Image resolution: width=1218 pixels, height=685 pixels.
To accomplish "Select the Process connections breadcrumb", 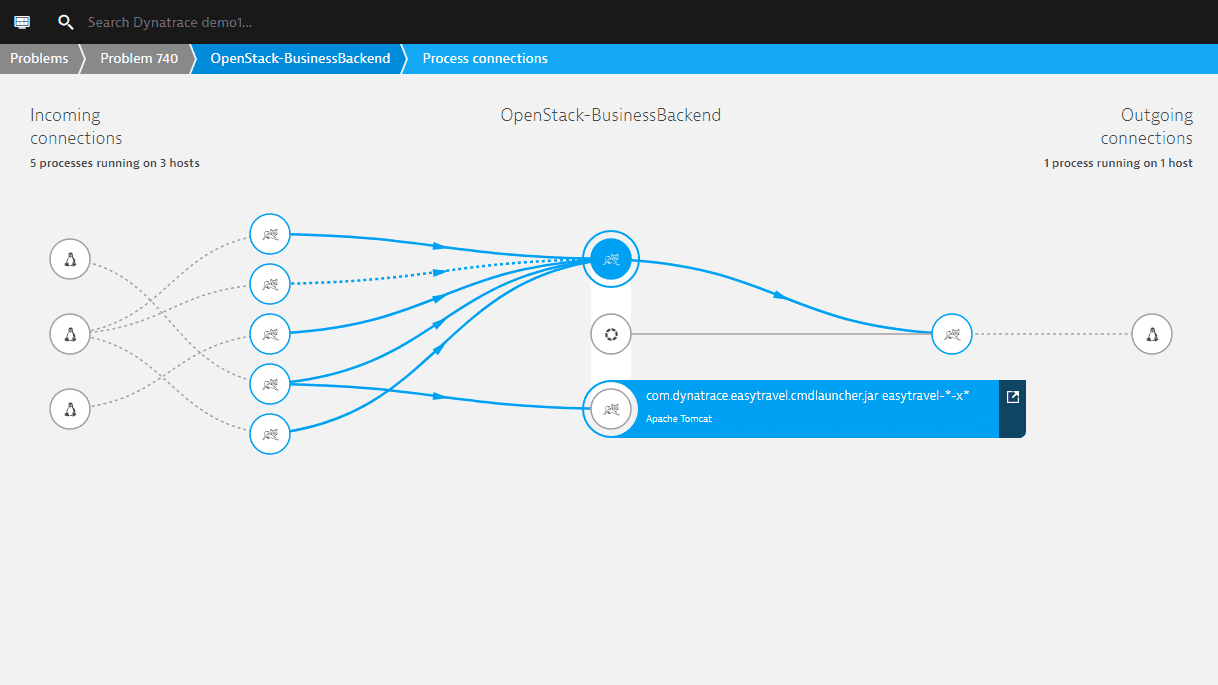I will pos(485,58).
